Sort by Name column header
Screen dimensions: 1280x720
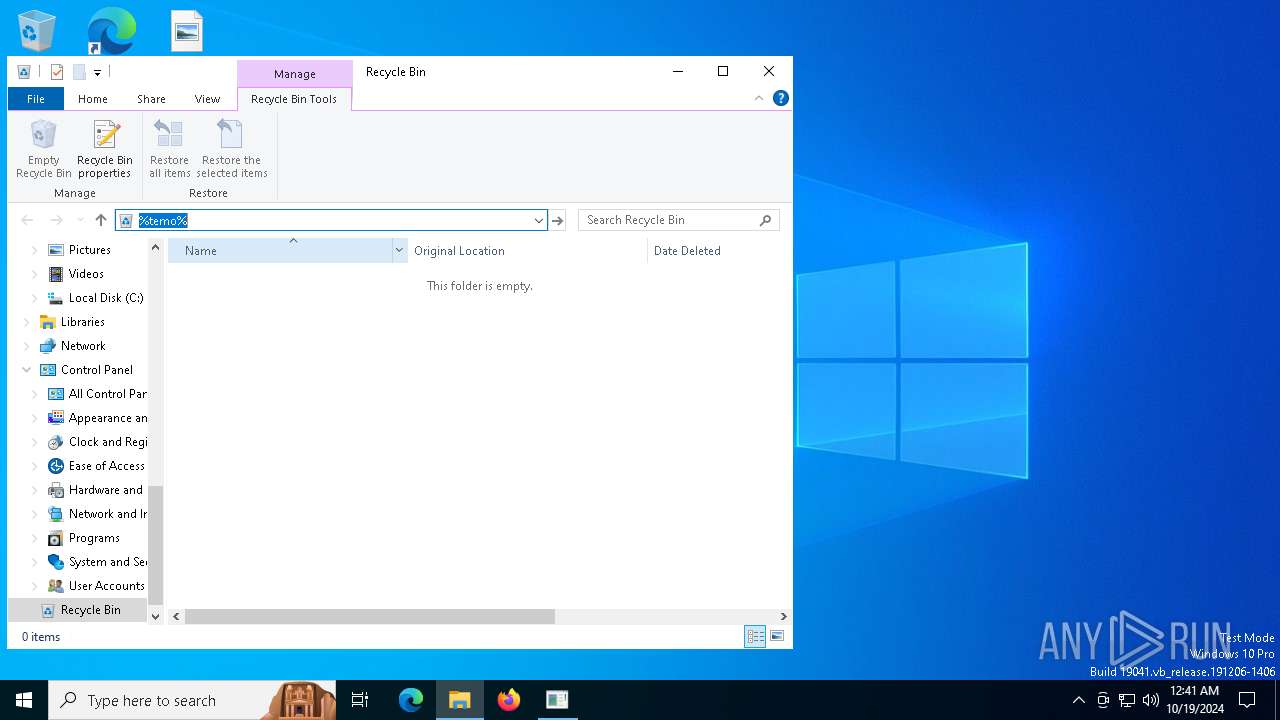281,251
